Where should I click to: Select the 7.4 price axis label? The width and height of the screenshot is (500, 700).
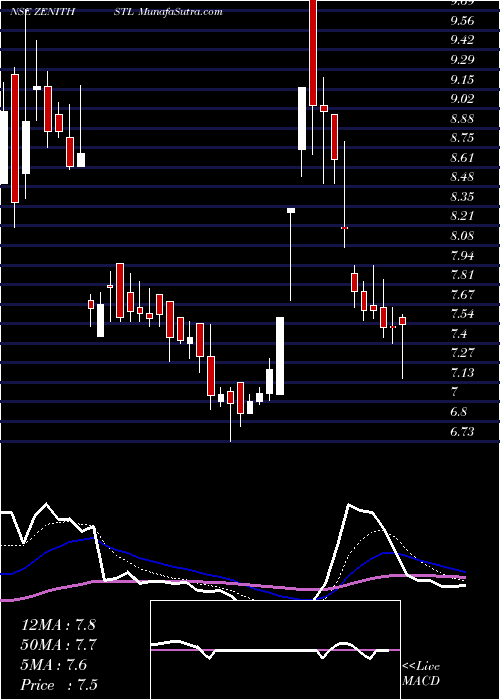458,333
